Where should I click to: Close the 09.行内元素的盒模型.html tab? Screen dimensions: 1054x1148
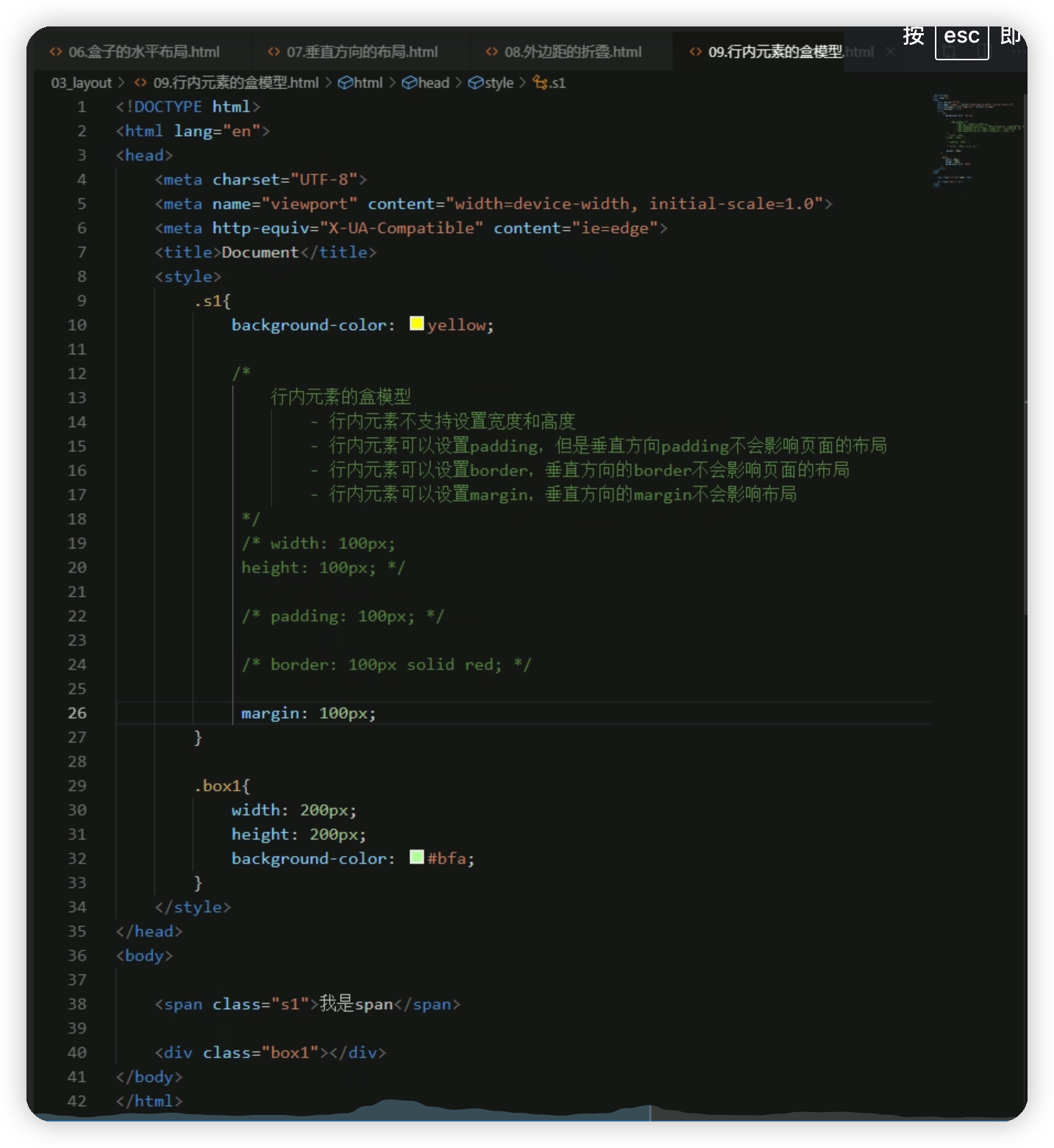click(x=890, y=51)
